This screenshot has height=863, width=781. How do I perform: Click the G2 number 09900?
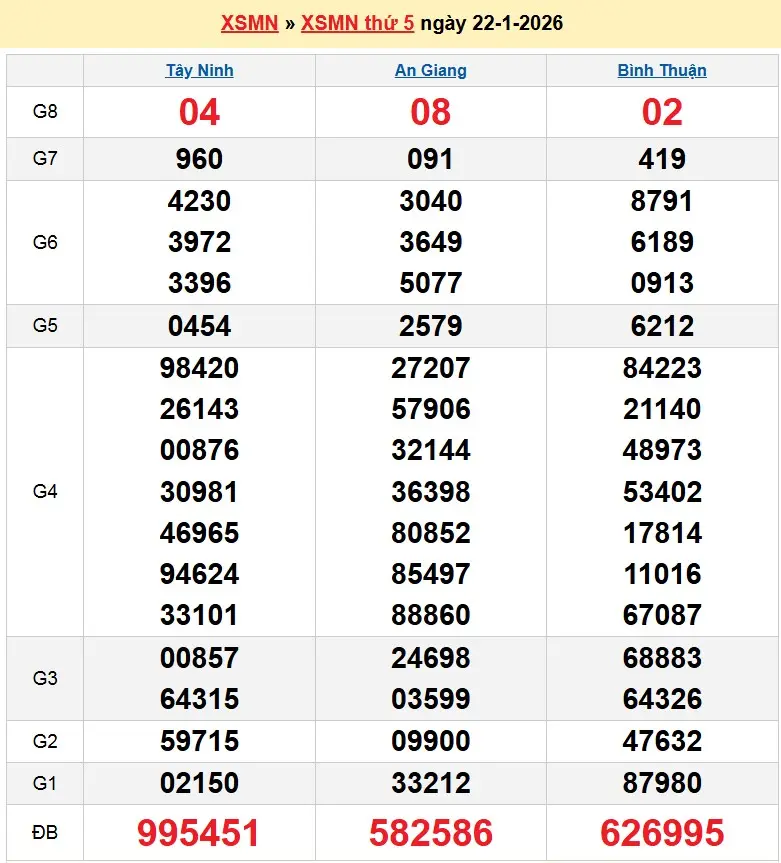pyautogui.click(x=430, y=741)
